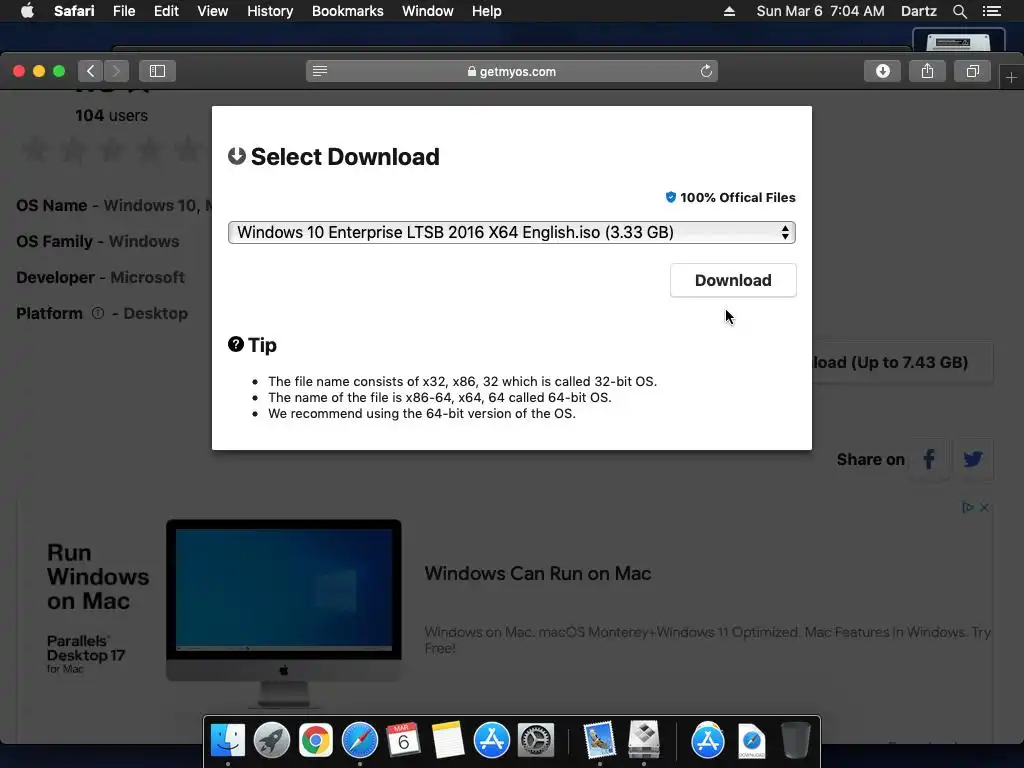The width and height of the screenshot is (1024, 768).
Task: Open the Edit menu
Action: (x=166, y=11)
